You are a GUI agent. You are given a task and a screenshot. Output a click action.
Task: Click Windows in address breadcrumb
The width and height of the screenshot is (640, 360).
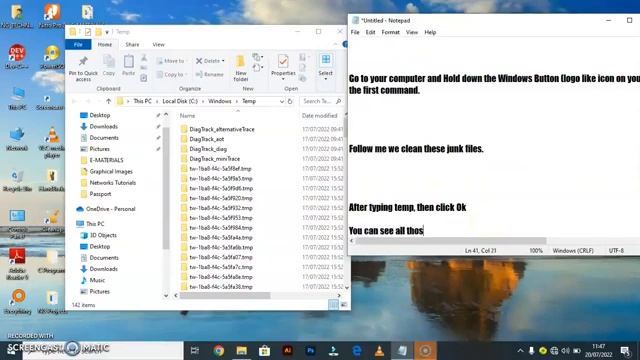pyautogui.click(x=220, y=101)
